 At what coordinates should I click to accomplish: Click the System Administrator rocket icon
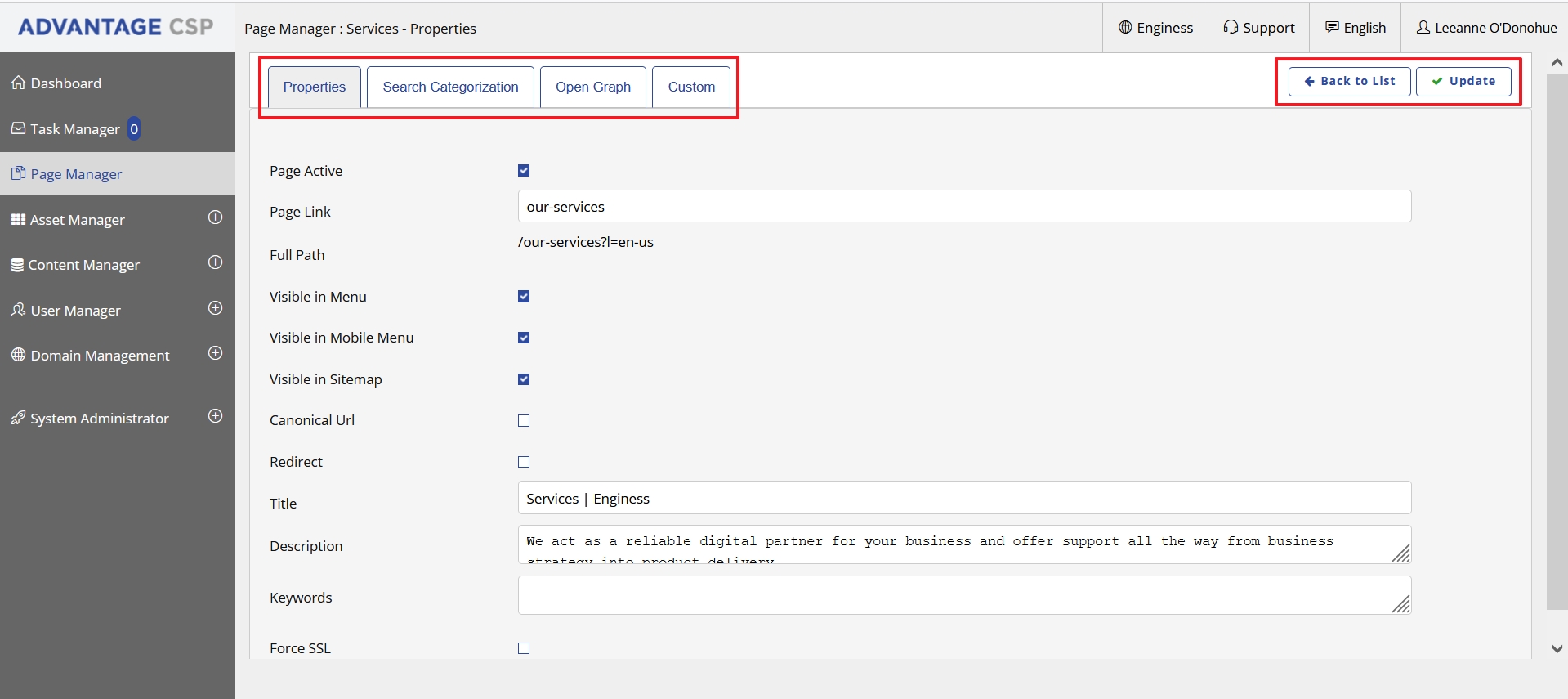[18, 418]
